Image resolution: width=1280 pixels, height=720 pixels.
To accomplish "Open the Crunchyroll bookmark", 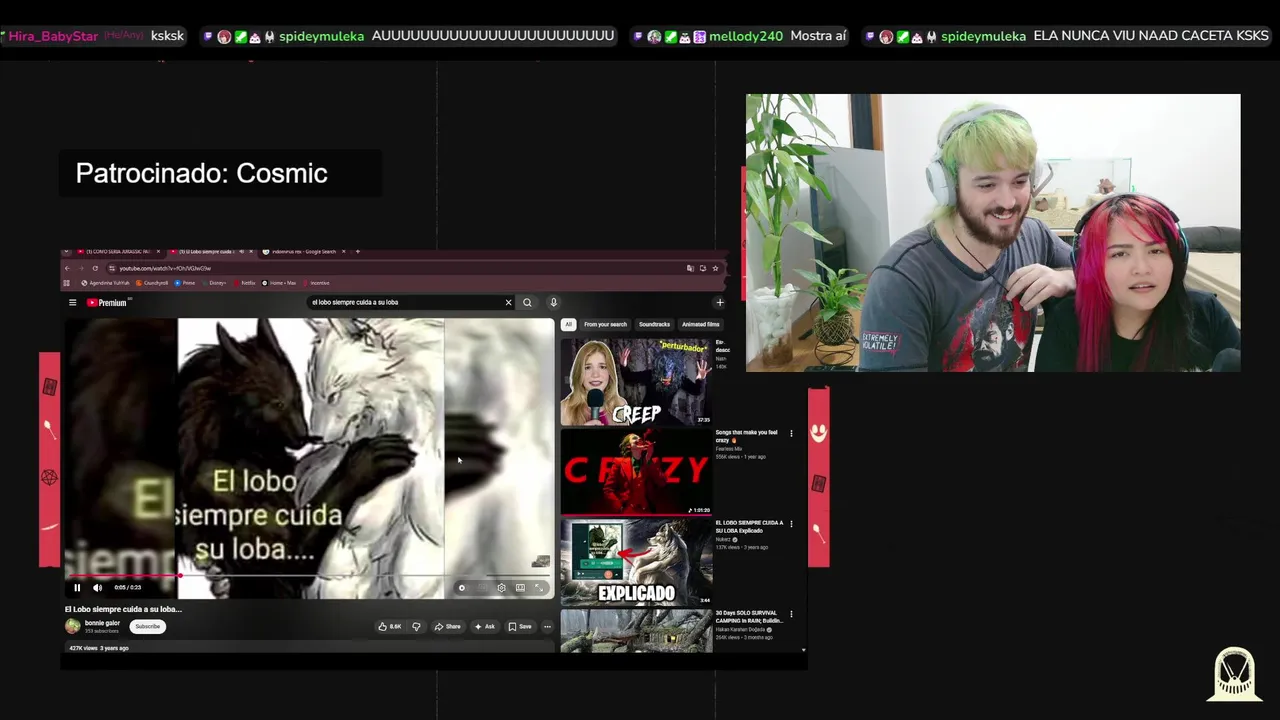I will coord(153,283).
